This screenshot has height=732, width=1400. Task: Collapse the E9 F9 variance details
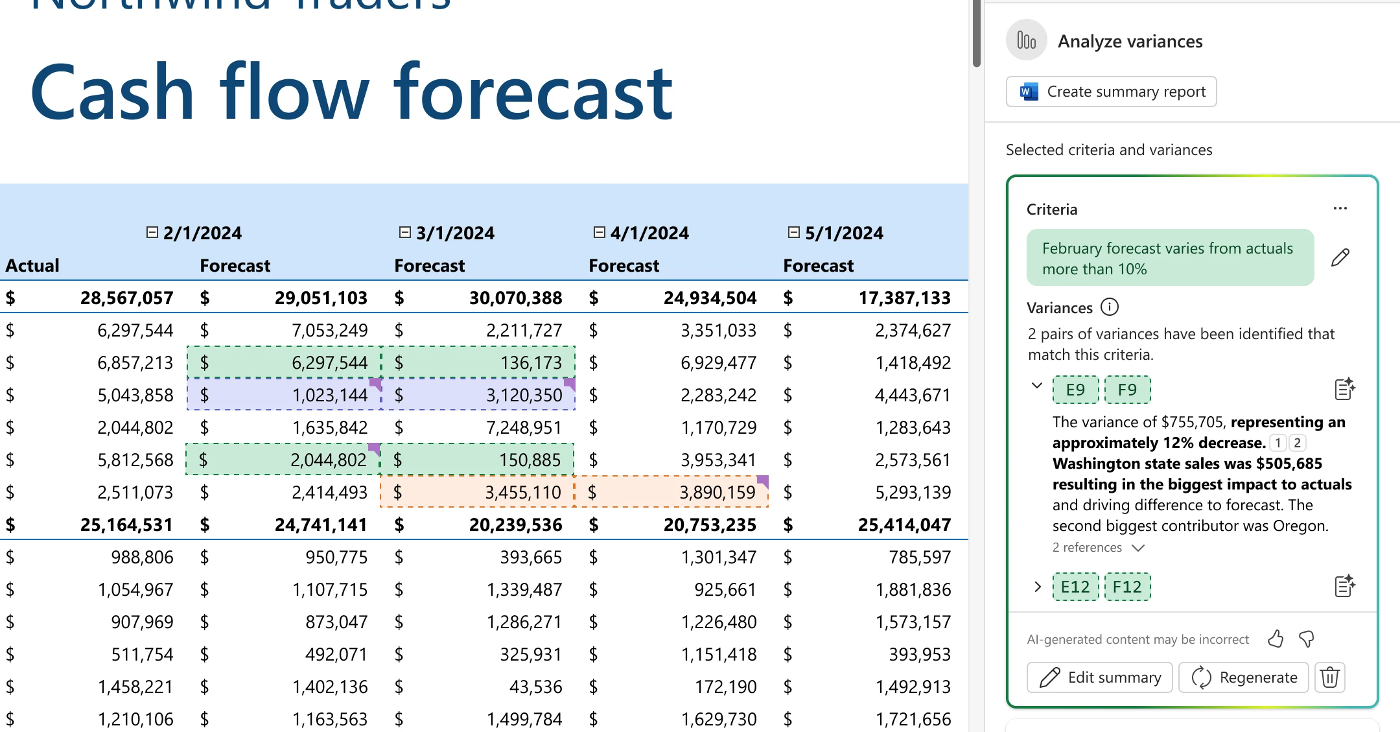coord(1037,387)
